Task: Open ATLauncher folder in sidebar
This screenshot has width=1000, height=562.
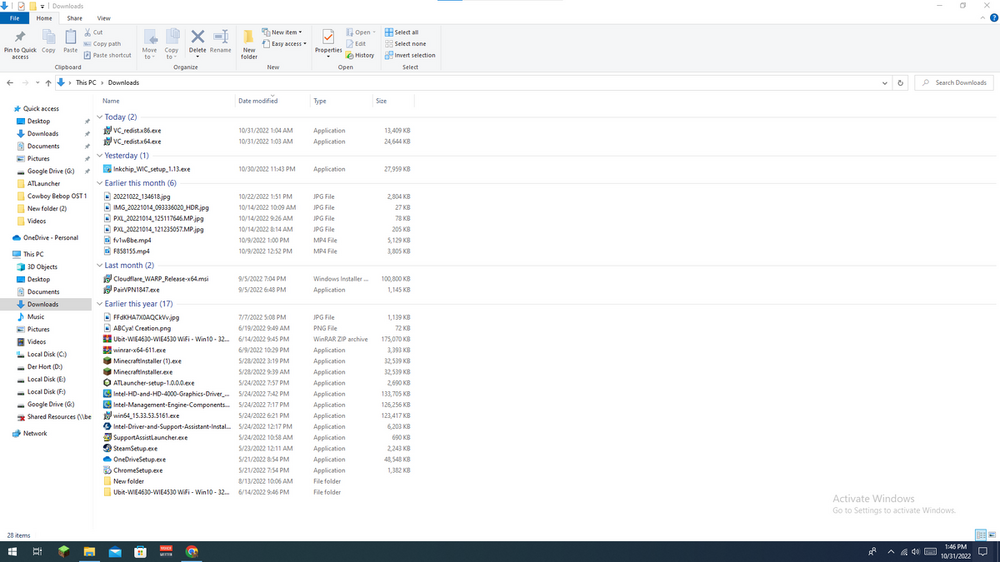Action: 43,184
